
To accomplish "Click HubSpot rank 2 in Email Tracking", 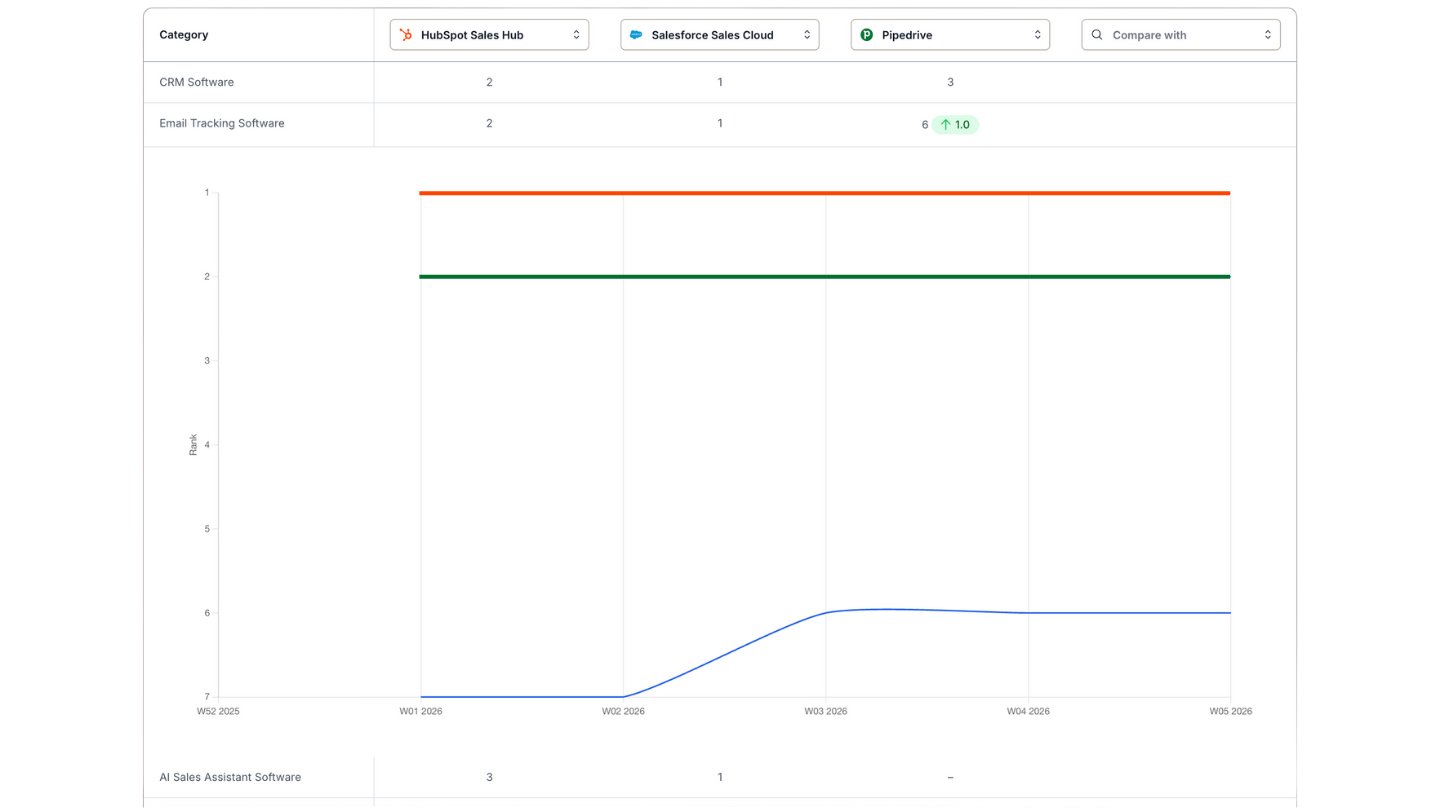I will click(489, 123).
